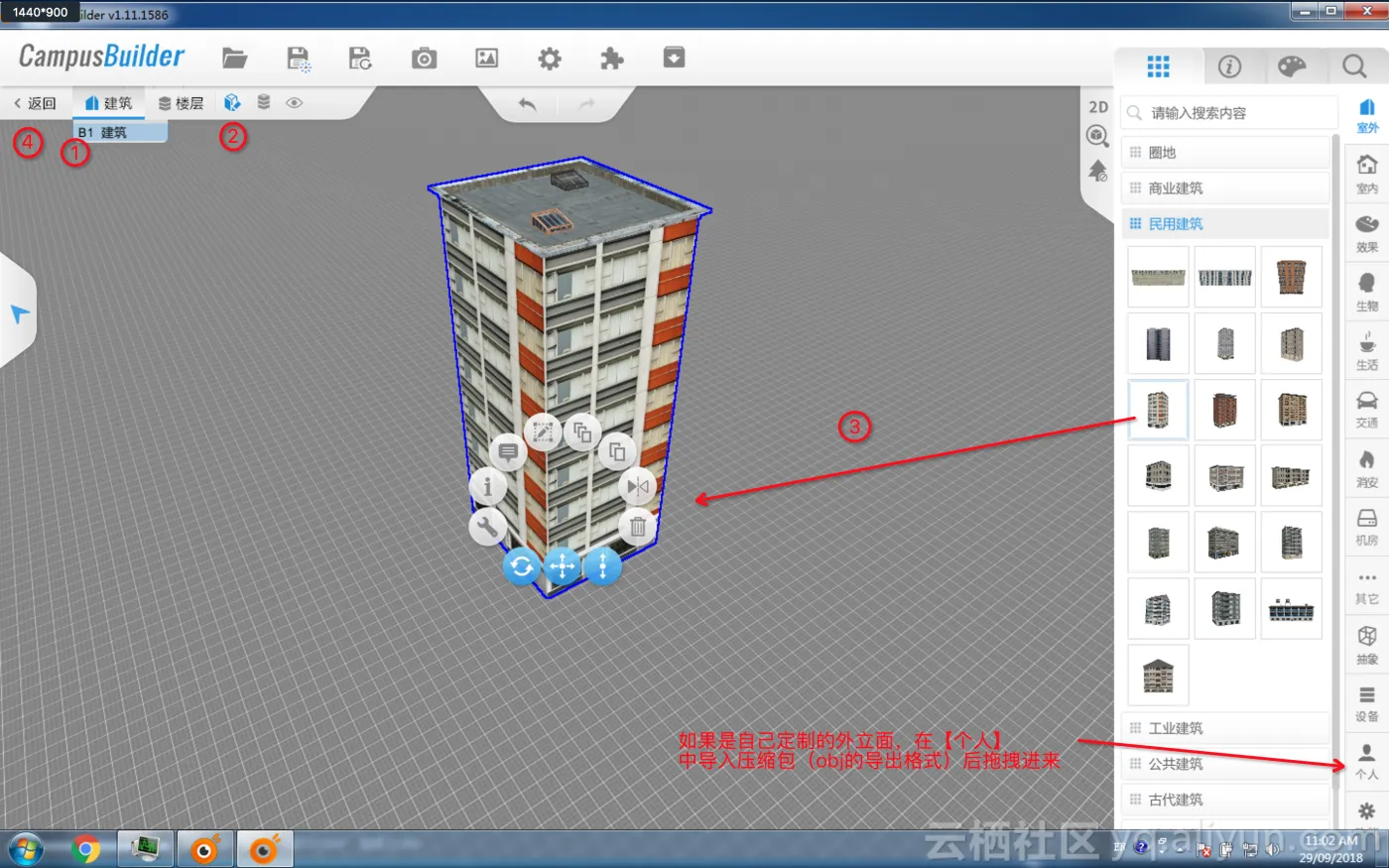Image resolution: width=1389 pixels, height=868 pixels.
Task: Select the highlighted white-orange tower thumbnail
Action: point(1158,410)
